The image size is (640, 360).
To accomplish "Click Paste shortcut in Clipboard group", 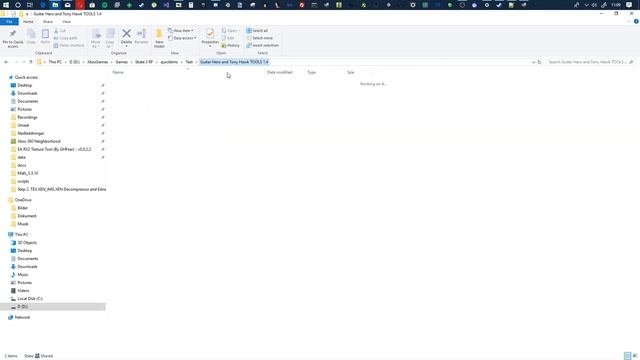I will (69, 45).
